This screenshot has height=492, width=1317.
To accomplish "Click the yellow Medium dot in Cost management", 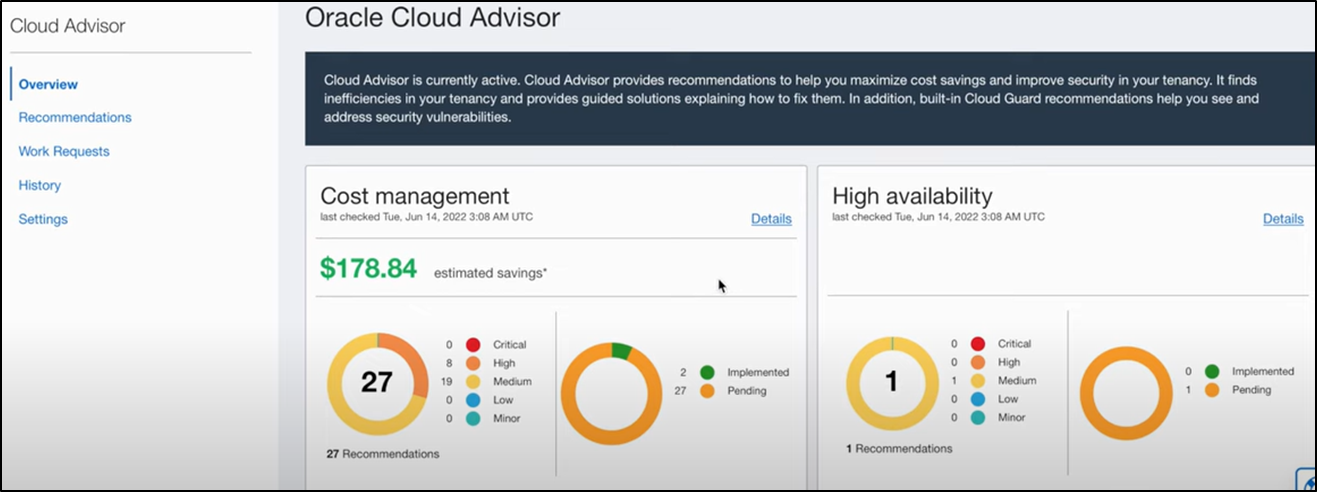I will (x=475, y=381).
